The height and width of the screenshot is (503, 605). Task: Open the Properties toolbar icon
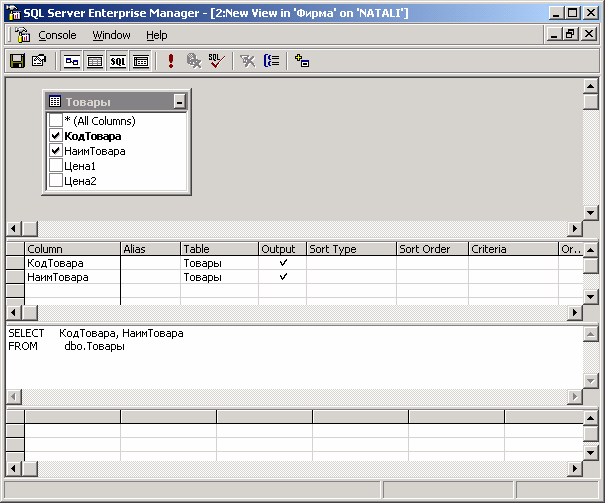[39, 61]
